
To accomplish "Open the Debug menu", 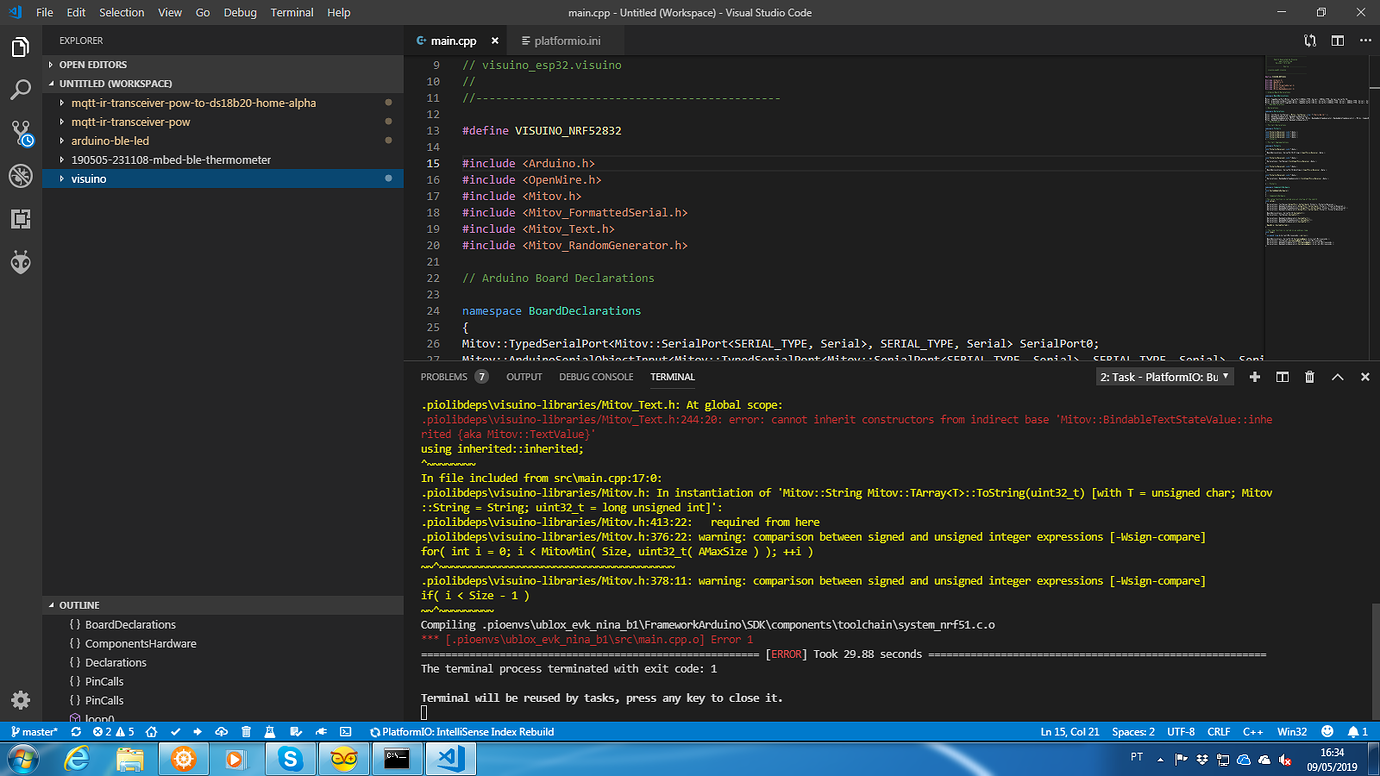I will pyautogui.click(x=240, y=12).
